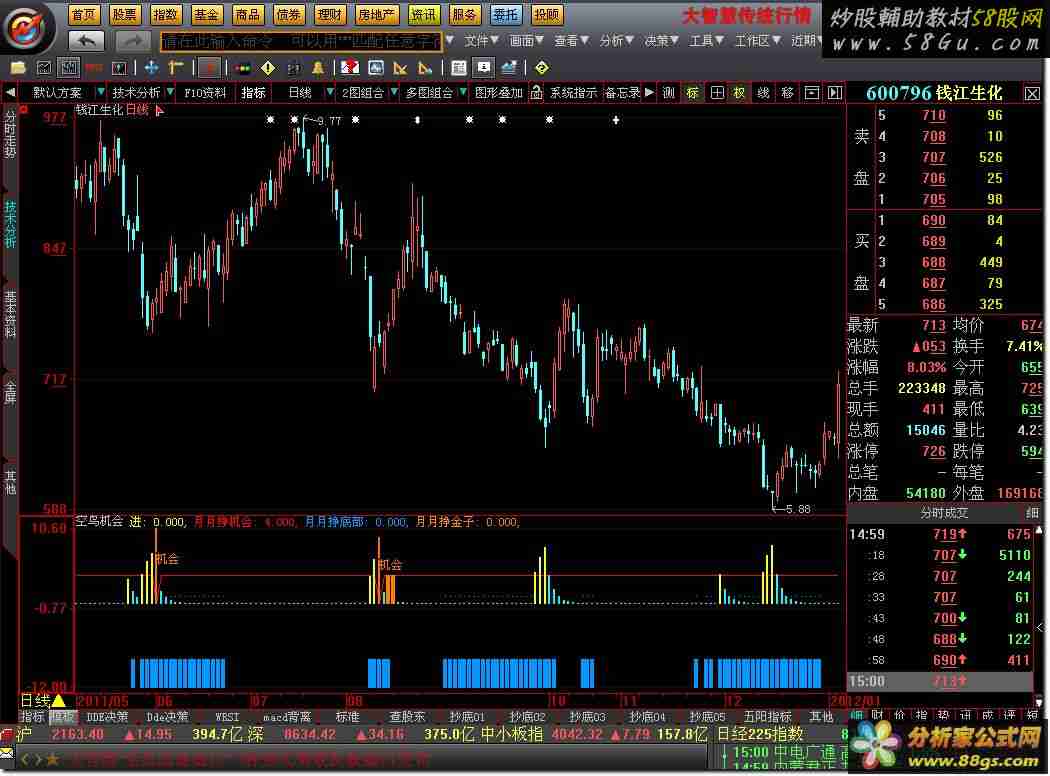Toggle the 线 drawing button
Screen dimensions: 1050x776
(763, 93)
